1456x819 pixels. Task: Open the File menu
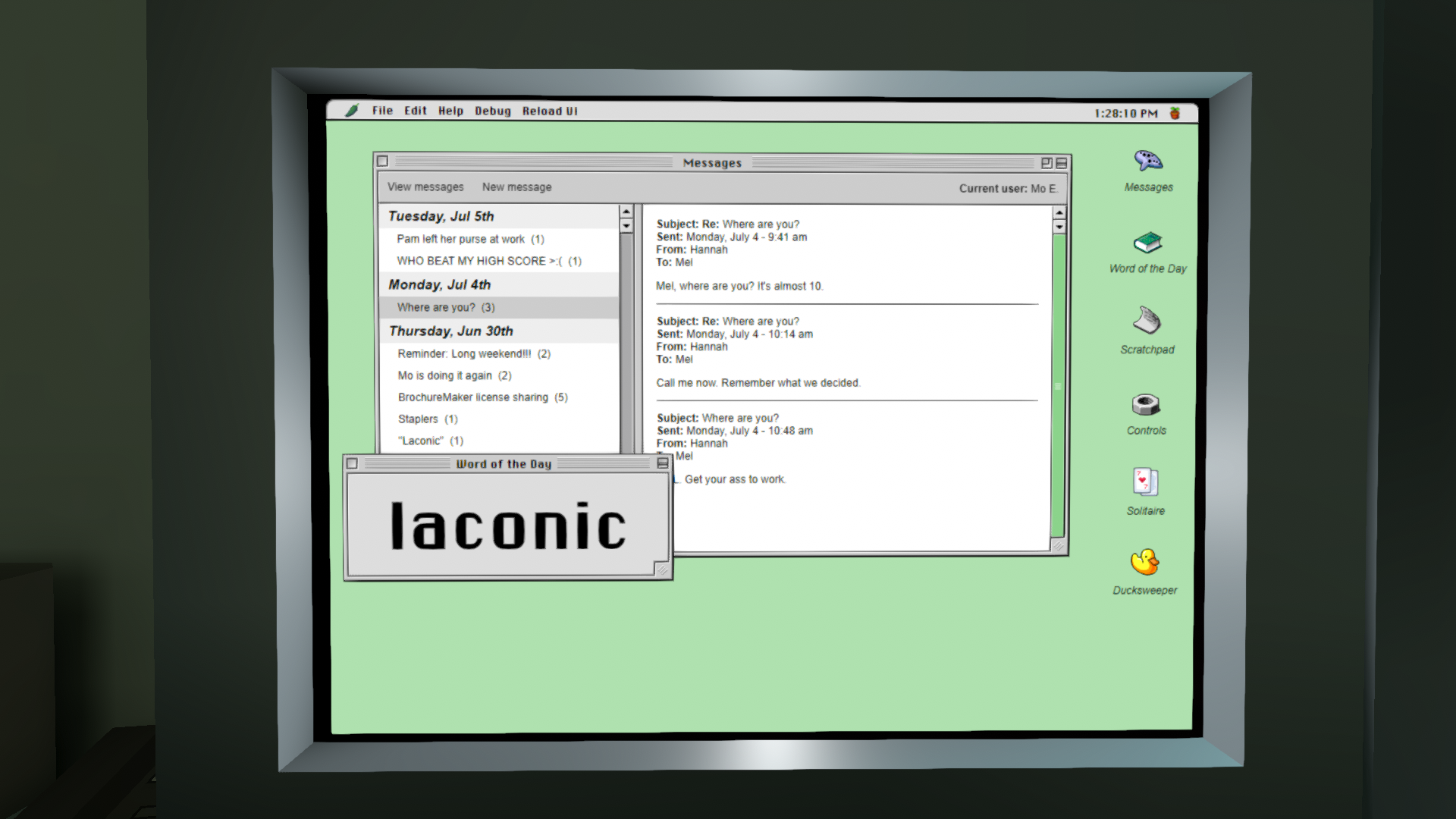(382, 111)
